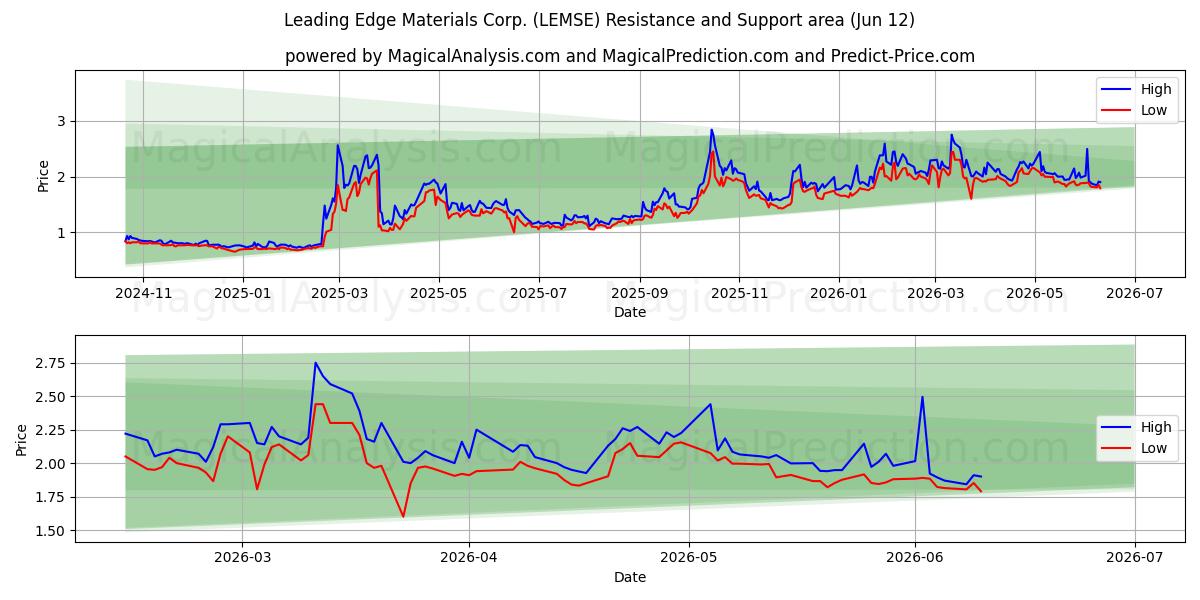Click the 'powered by MagicalAnalysis.com' subtitle line

point(630,56)
